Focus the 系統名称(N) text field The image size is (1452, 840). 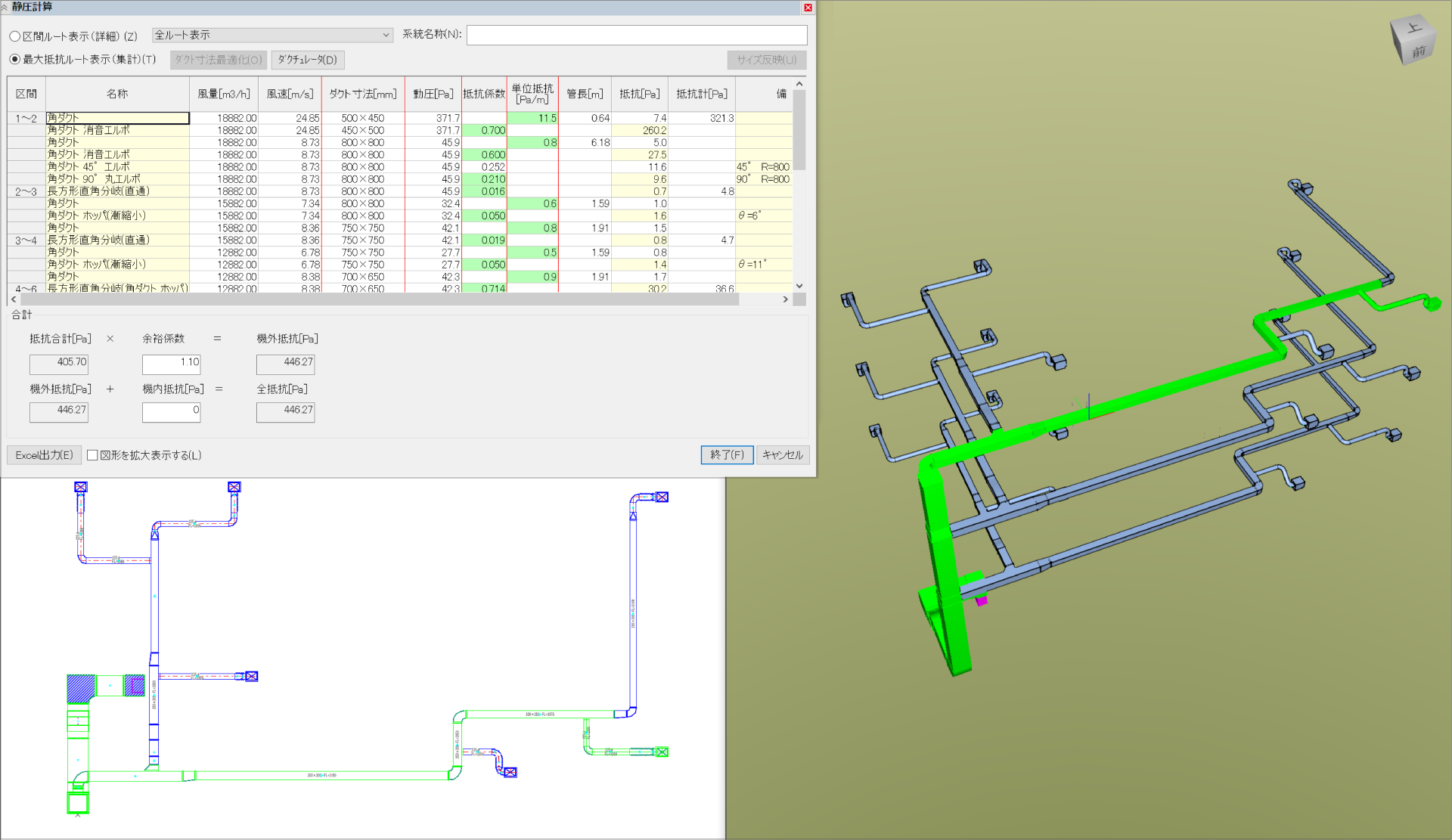[636, 35]
